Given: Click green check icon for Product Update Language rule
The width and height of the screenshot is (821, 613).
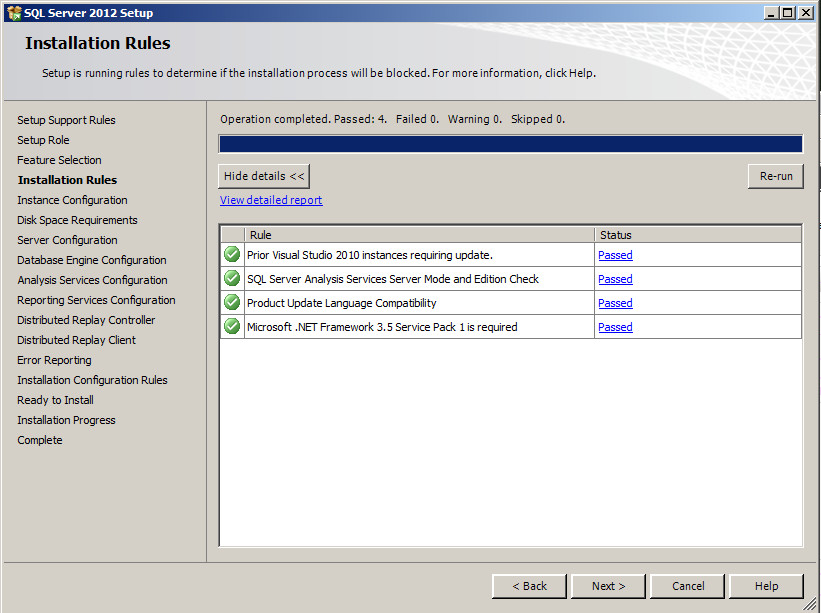Looking at the screenshot, I should pos(232,303).
